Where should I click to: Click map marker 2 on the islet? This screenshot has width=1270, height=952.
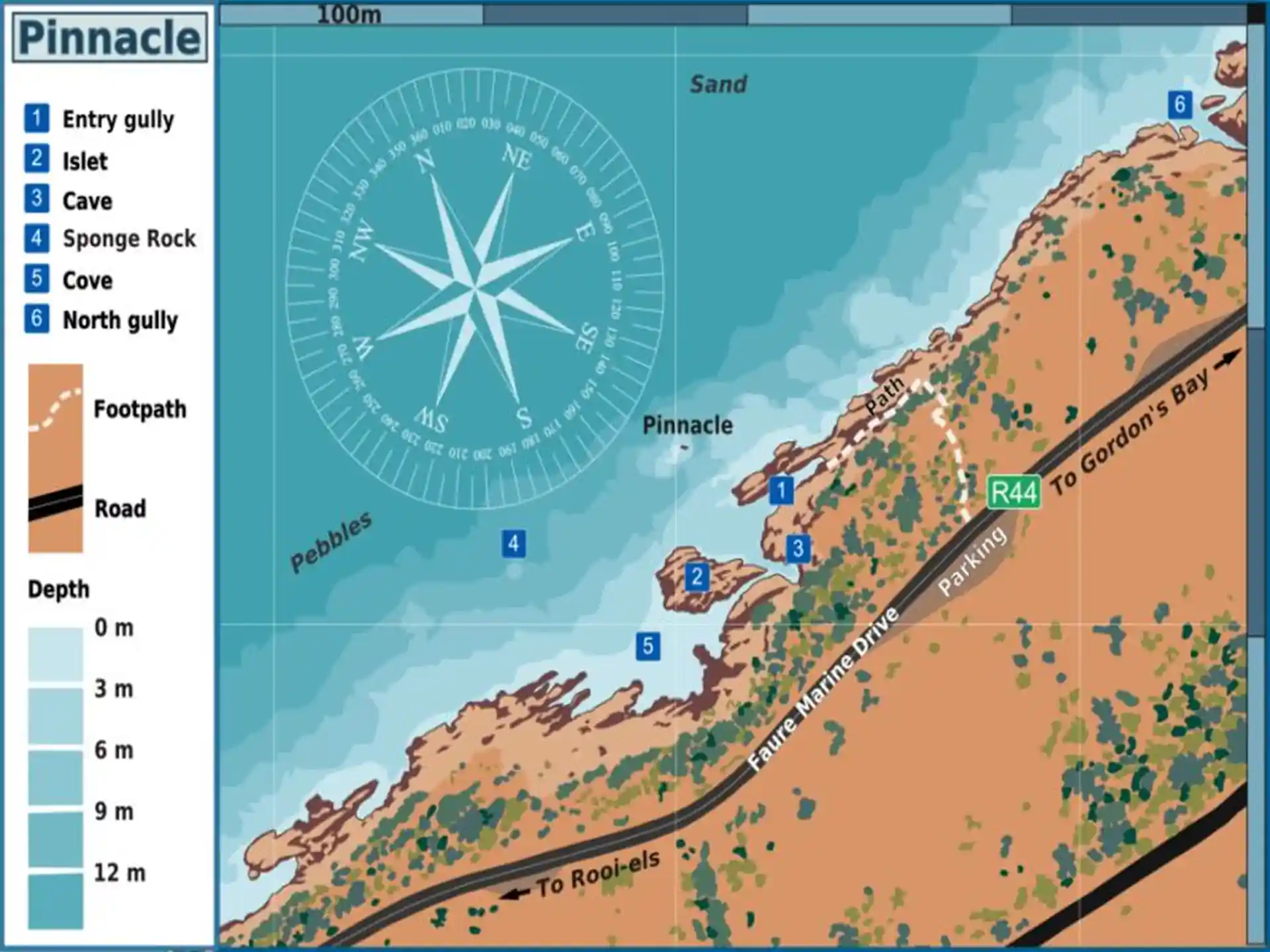(697, 577)
